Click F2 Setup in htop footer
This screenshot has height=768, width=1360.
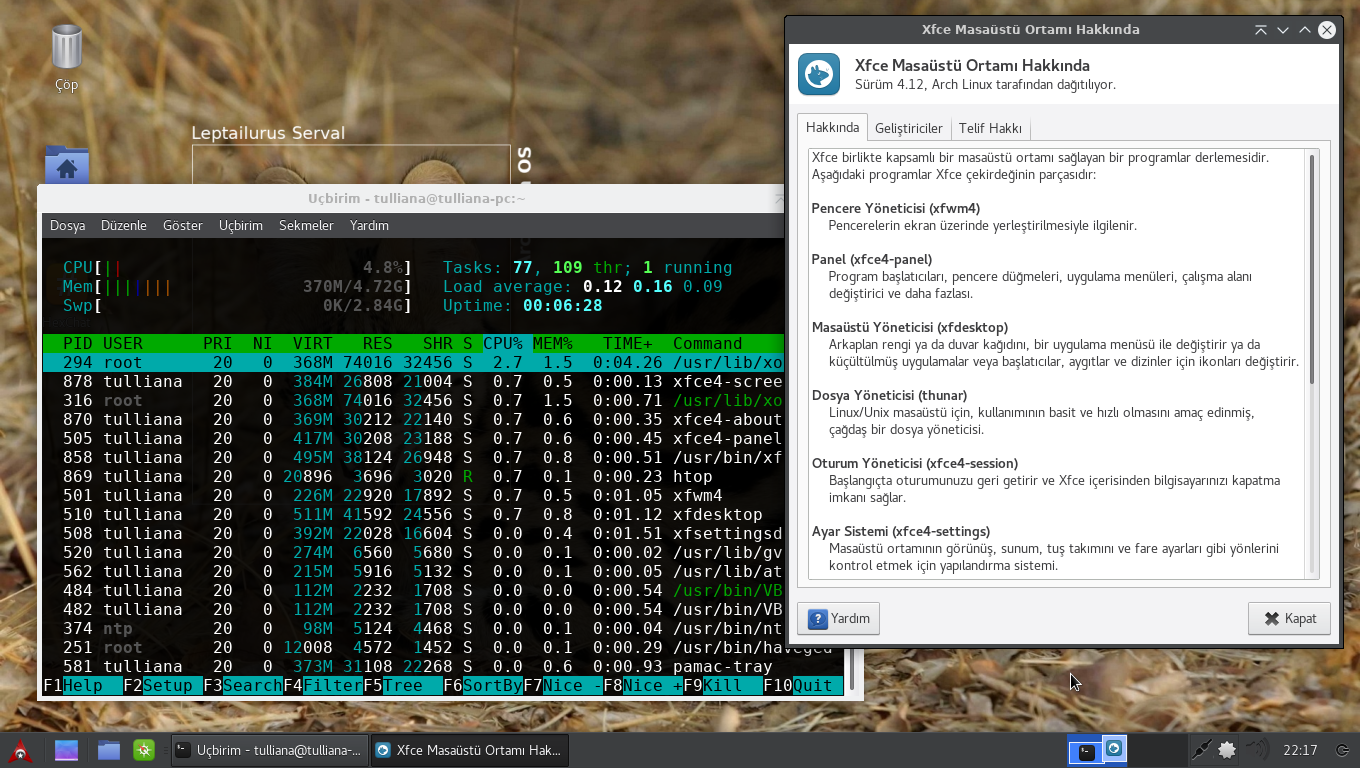coord(163,685)
